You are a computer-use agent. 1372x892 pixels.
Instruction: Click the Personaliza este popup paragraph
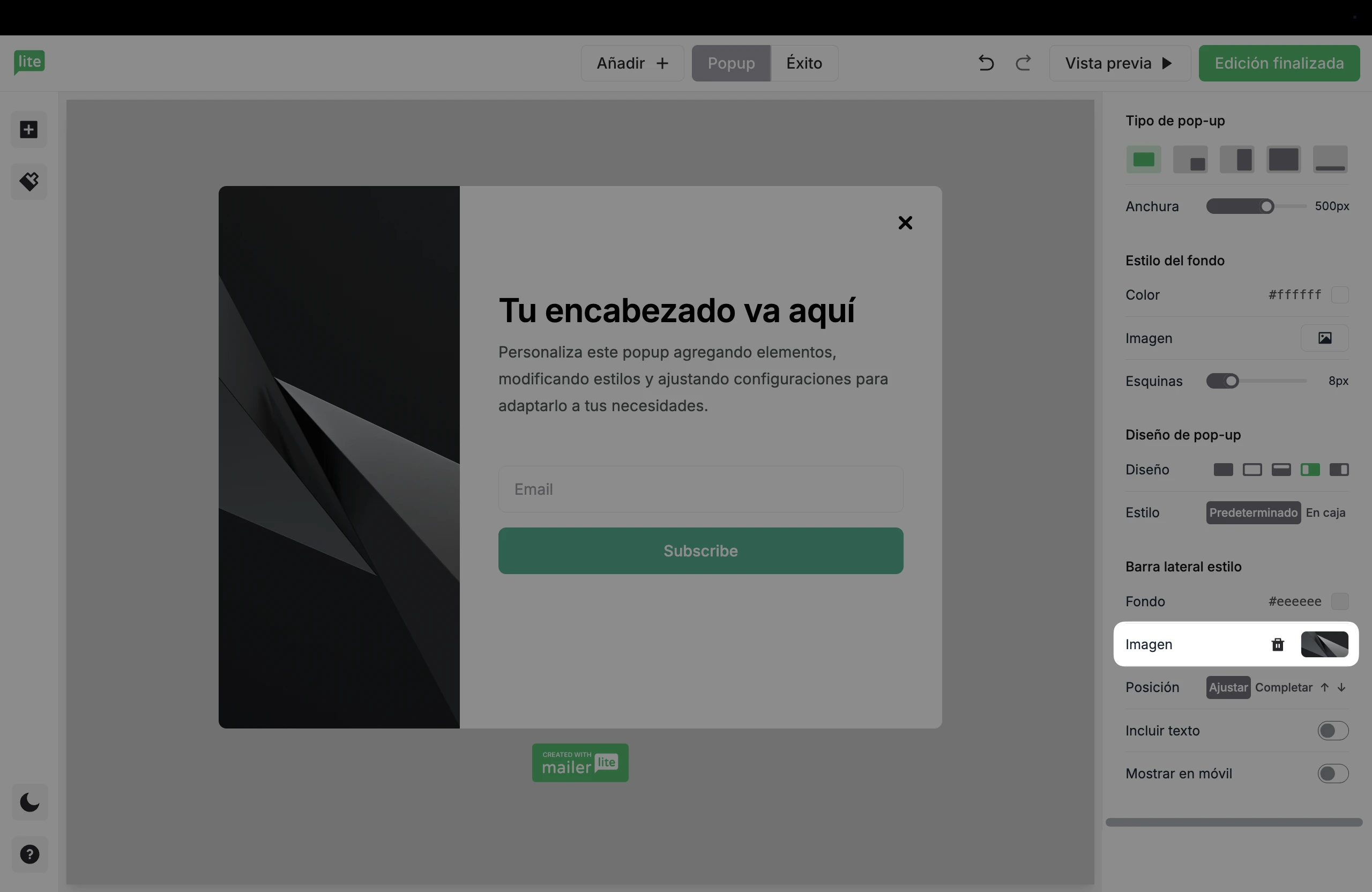click(x=694, y=379)
